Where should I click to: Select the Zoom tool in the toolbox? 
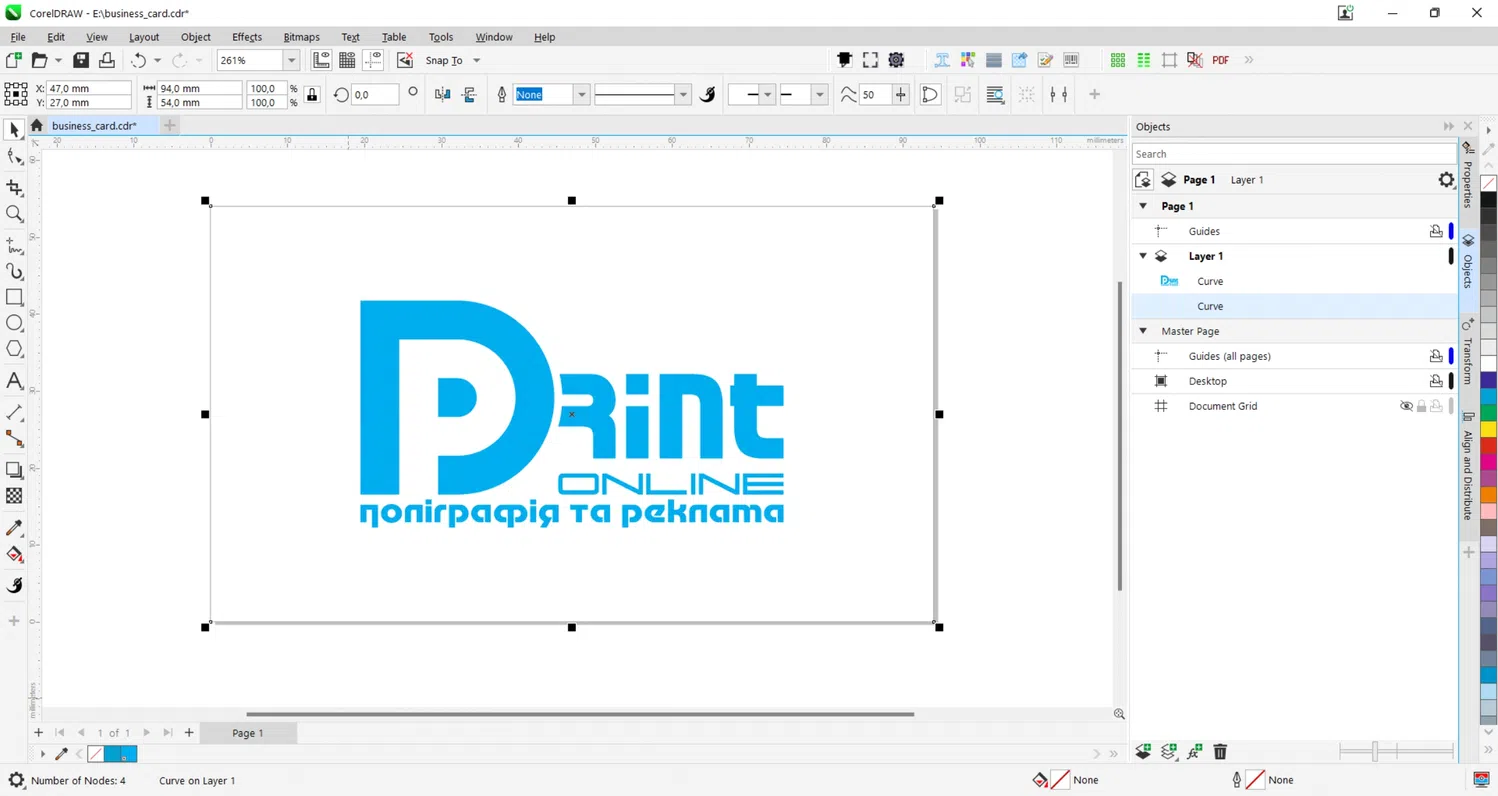coord(14,214)
